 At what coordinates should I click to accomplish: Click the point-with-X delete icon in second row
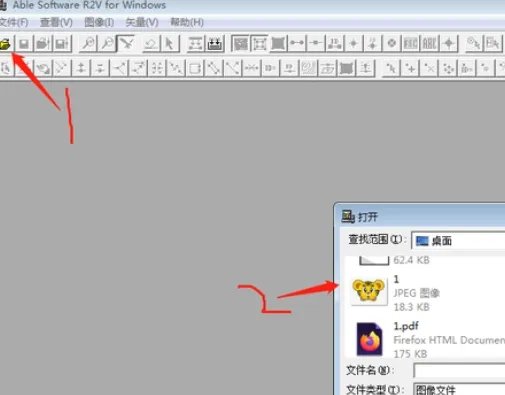click(x=429, y=69)
